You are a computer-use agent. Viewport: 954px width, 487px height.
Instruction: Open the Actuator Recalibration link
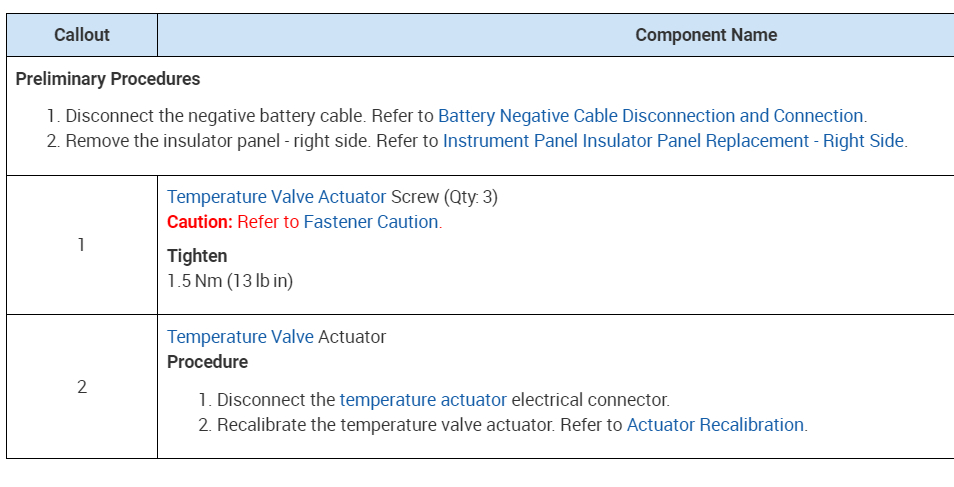(x=715, y=425)
